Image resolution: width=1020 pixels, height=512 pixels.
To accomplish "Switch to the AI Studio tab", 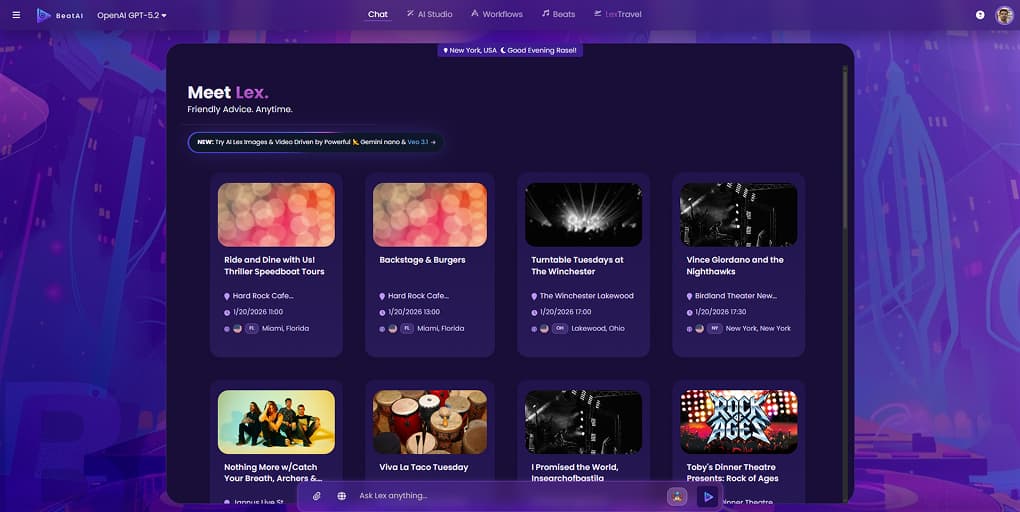I will 429,14.
